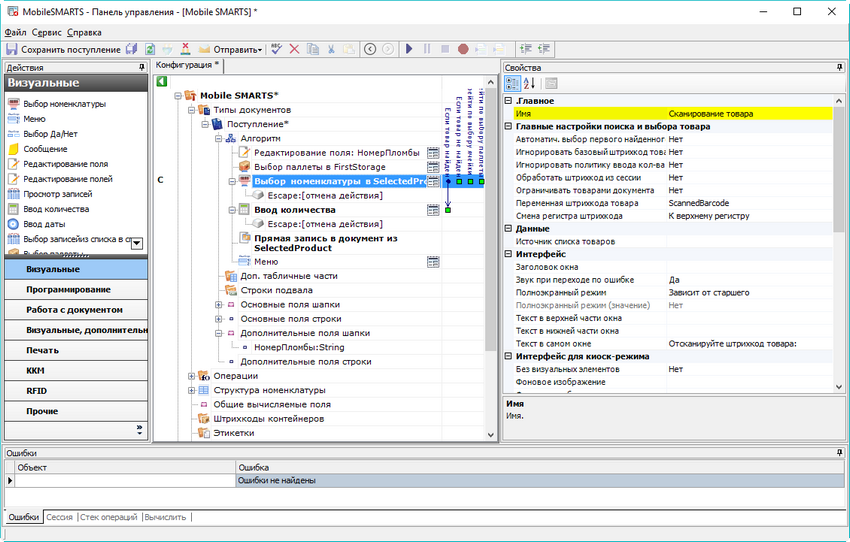Open Работа с документом action group
The image size is (850, 542).
tap(76, 309)
